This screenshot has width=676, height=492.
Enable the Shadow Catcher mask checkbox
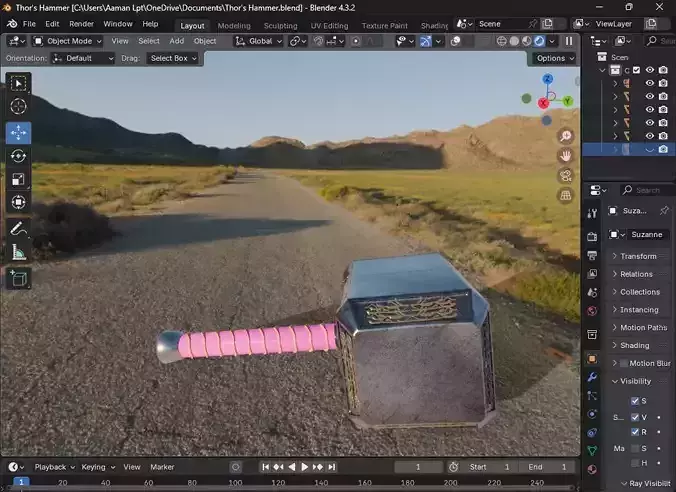[x=635, y=448]
